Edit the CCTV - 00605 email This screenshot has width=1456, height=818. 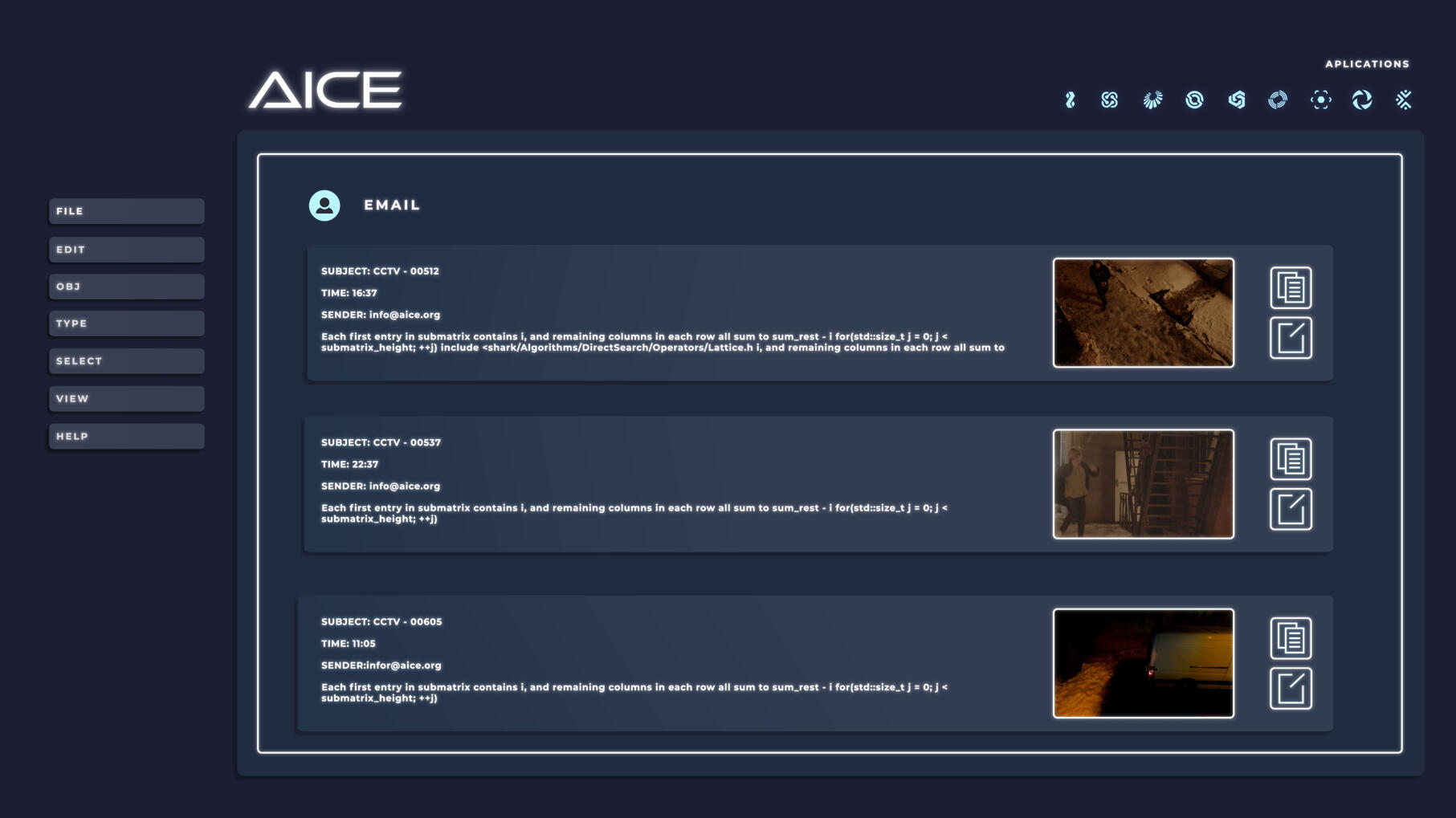(1291, 687)
